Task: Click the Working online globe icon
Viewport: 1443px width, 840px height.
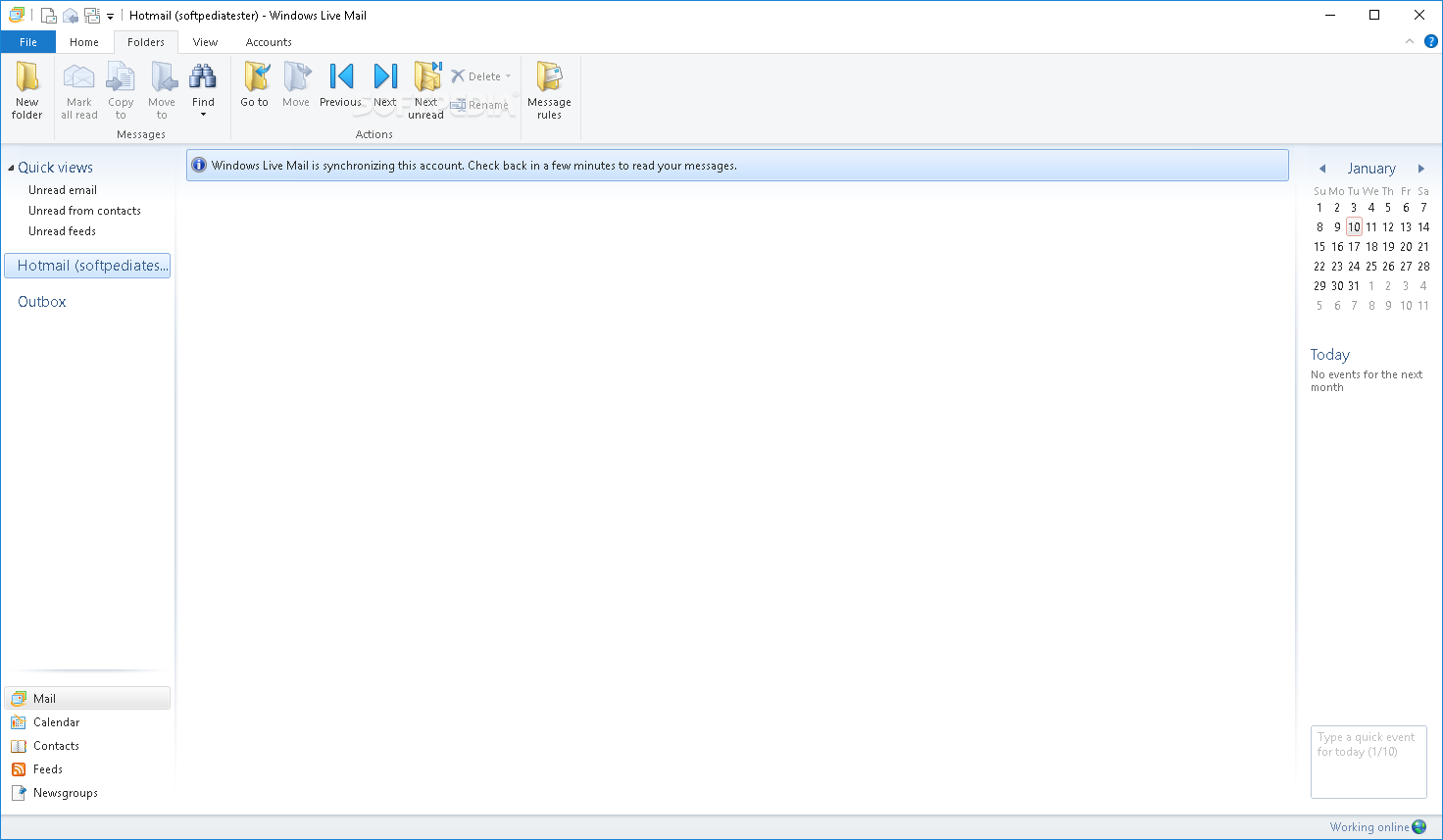Action: (1419, 827)
